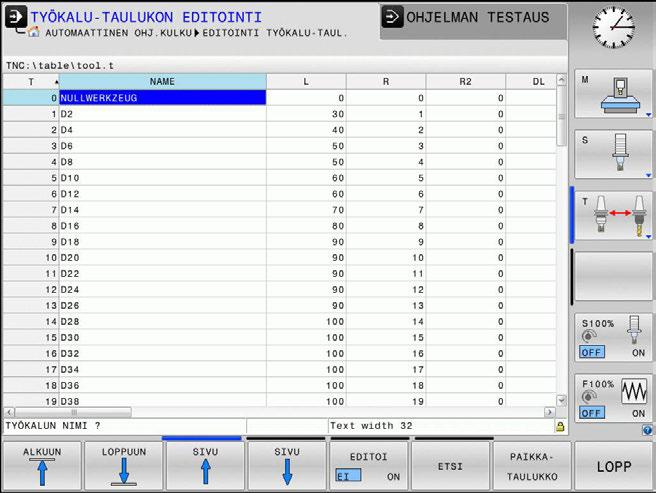The height and width of the screenshot is (493, 656).
Task: Select tool name D10
Action: coord(162,178)
